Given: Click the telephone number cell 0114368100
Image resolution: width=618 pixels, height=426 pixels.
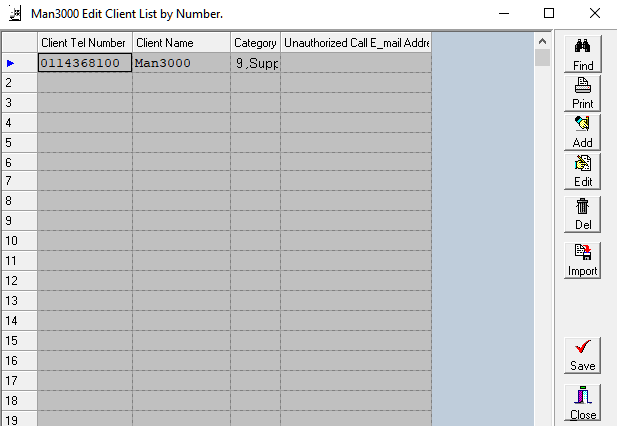Looking at the screenshot, I should click(x=84, y=63).
